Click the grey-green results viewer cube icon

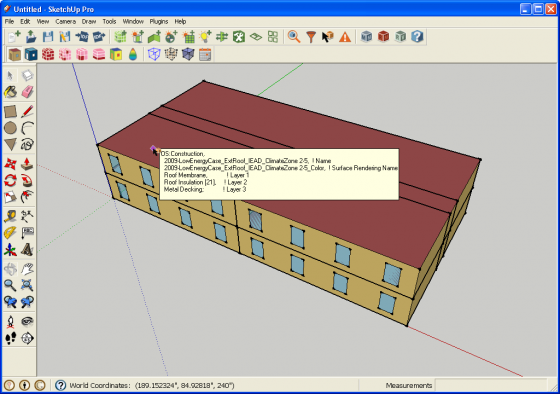tap(400, 37)
